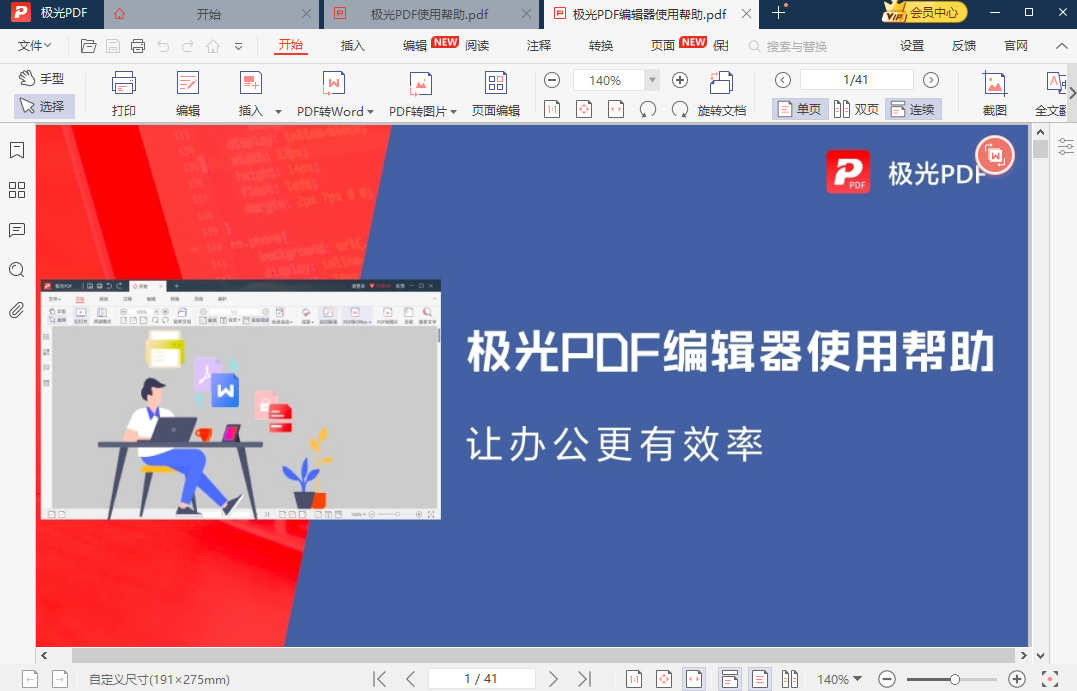Screen dimensions: 1077x691
Task: Expand quick-access customize dropdown arrow
Action: point(238,47)
